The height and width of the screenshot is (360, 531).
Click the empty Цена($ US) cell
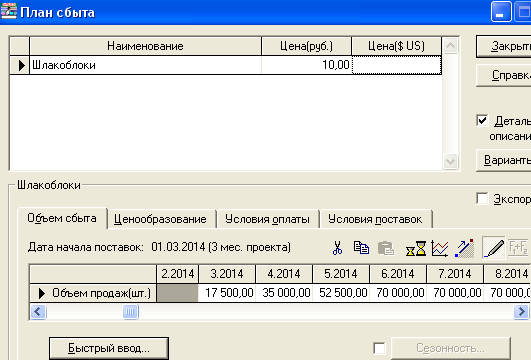(x=397, y=65)
